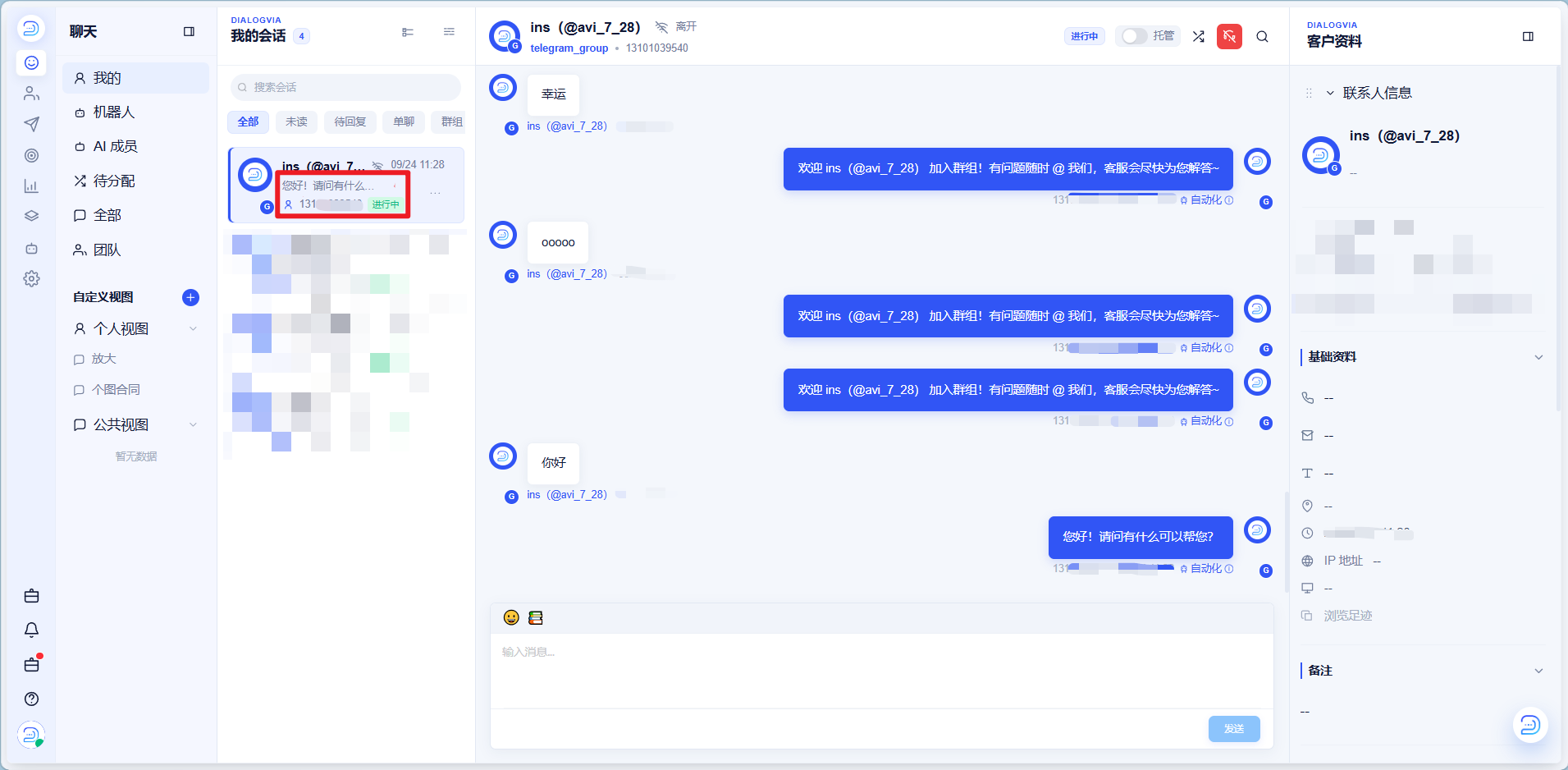
Task: Click the 输入消息 message input area
Action: [881, 670]
